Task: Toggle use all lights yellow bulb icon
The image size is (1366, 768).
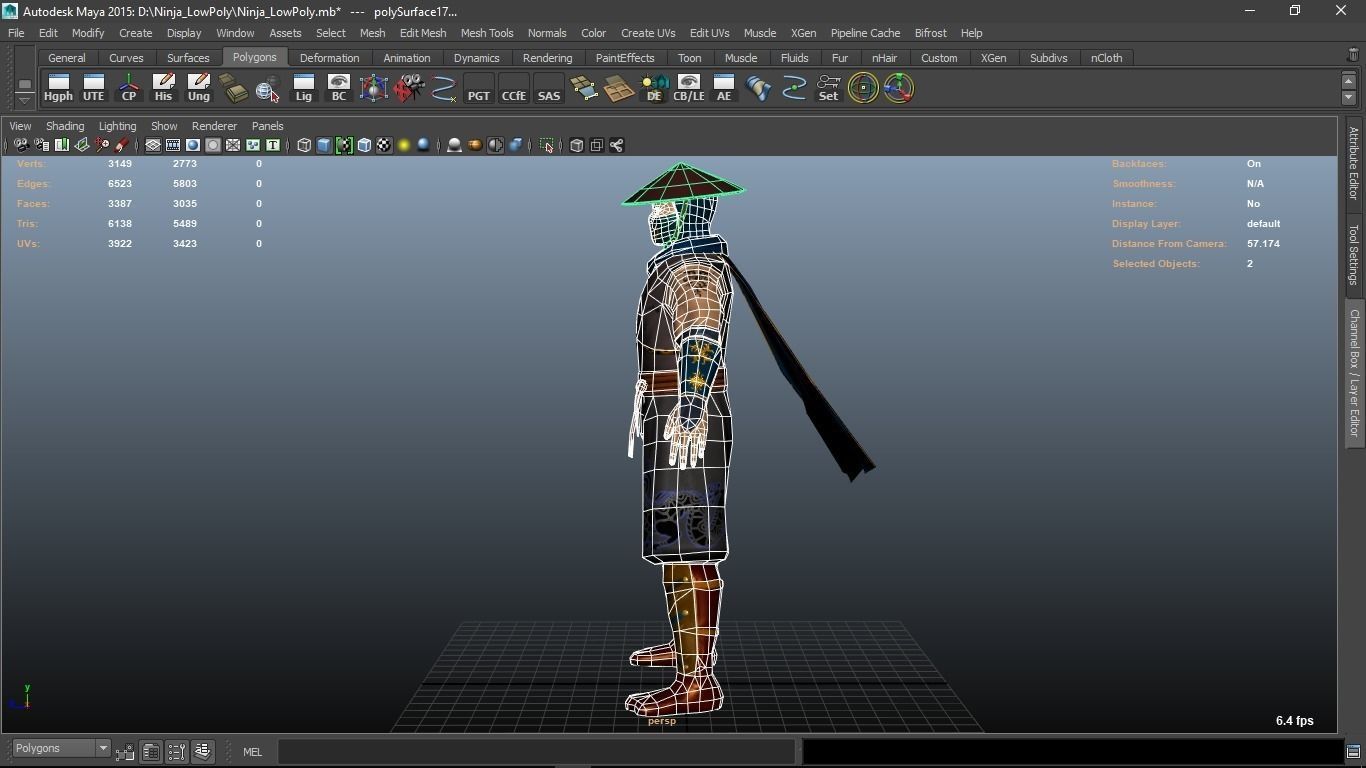Action: click(x=404, y=145)
